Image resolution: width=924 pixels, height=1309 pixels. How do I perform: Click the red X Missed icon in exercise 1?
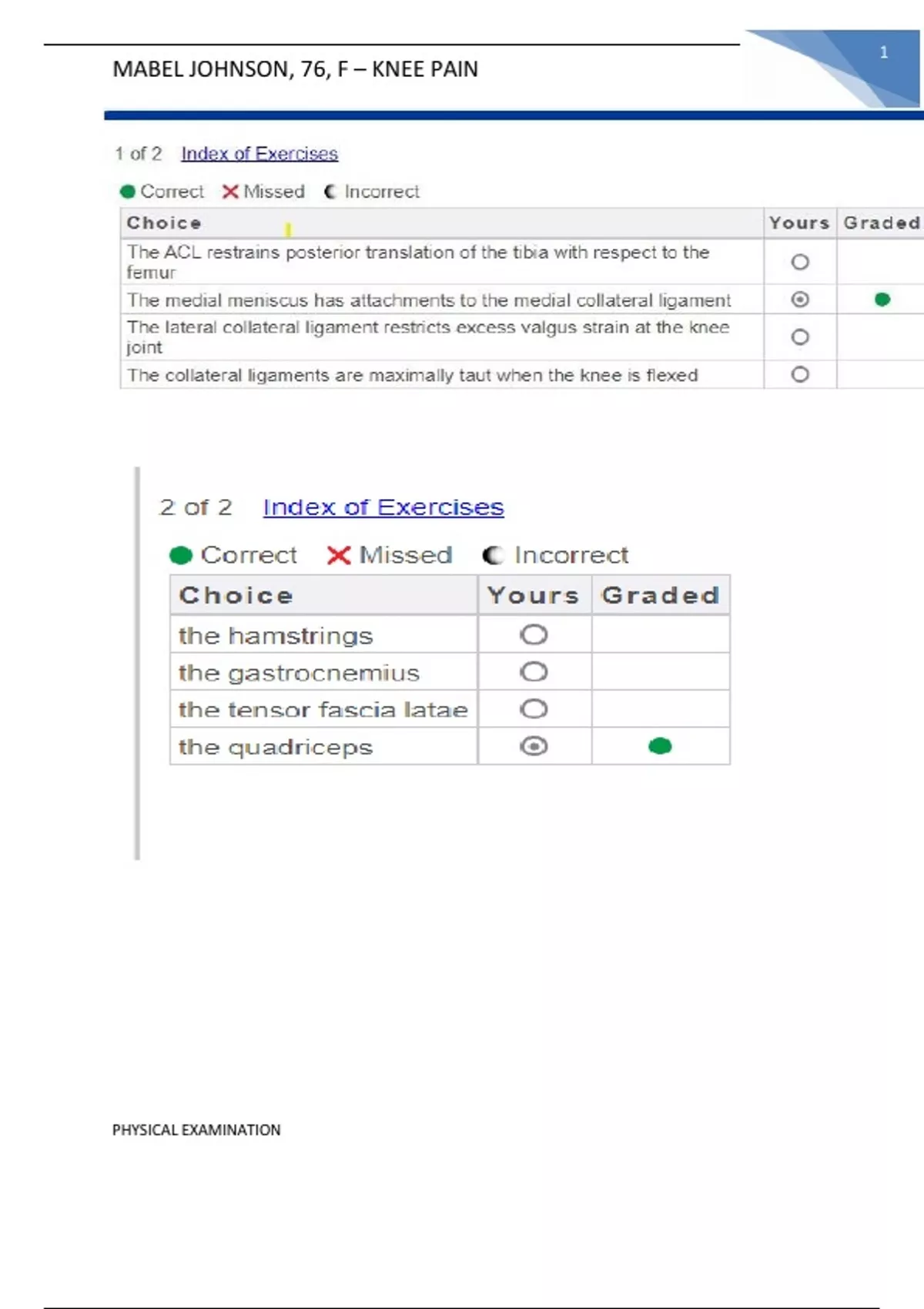[x=229, y=192]
